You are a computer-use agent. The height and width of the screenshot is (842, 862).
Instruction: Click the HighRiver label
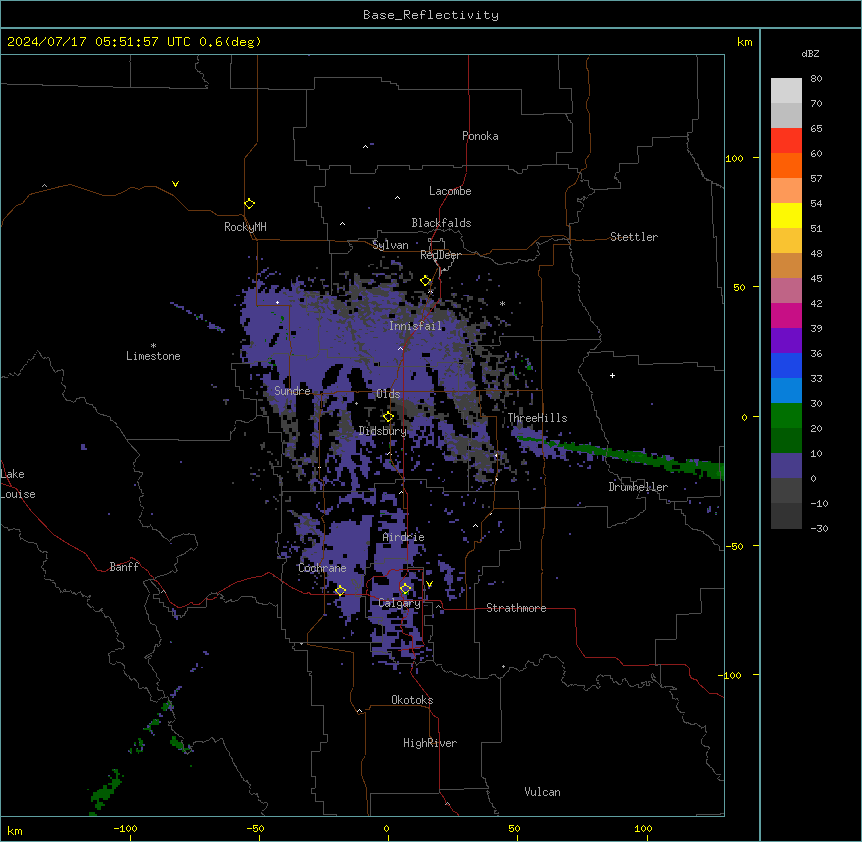[x=430, y=743]
